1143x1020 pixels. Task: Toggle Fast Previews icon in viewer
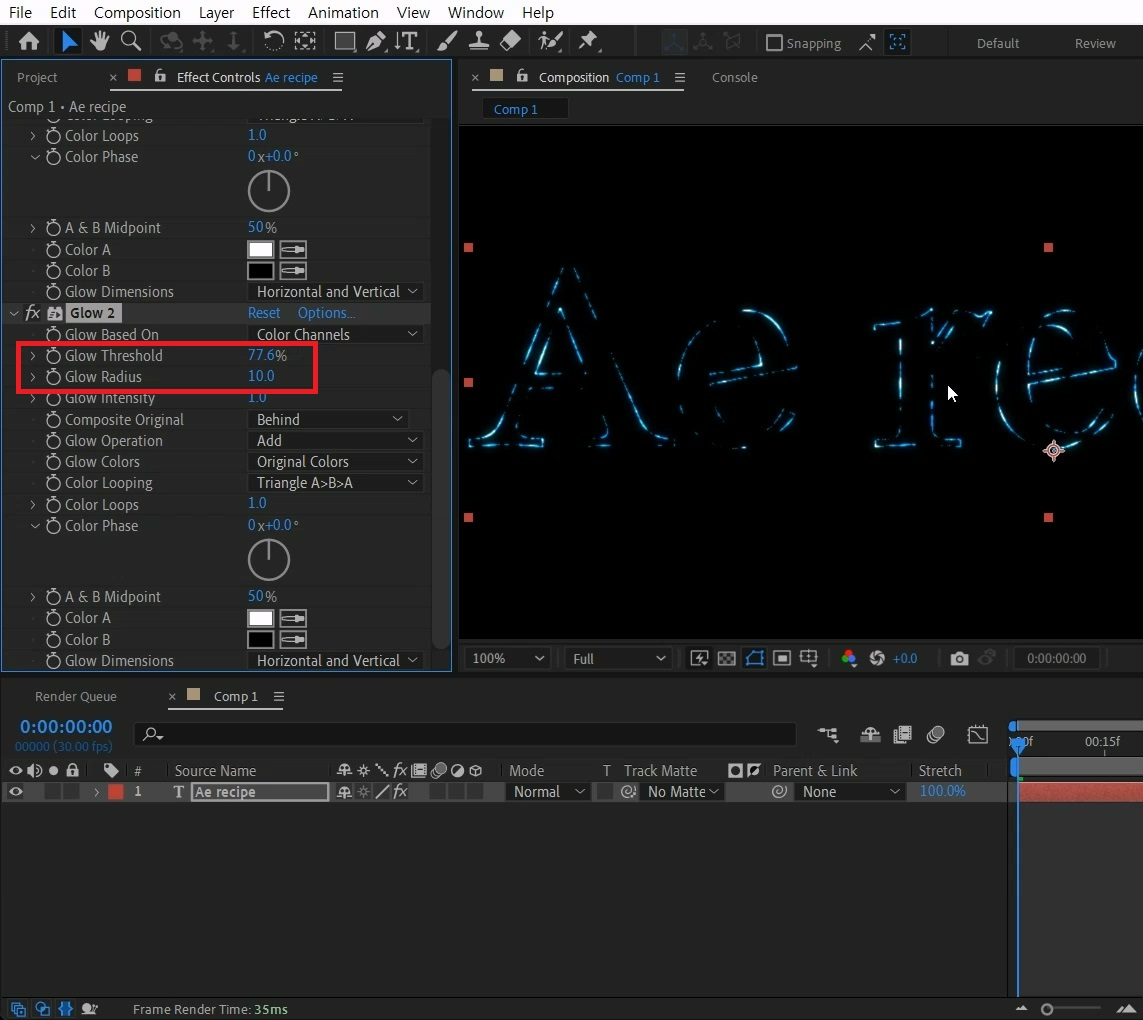coord(699,658)
